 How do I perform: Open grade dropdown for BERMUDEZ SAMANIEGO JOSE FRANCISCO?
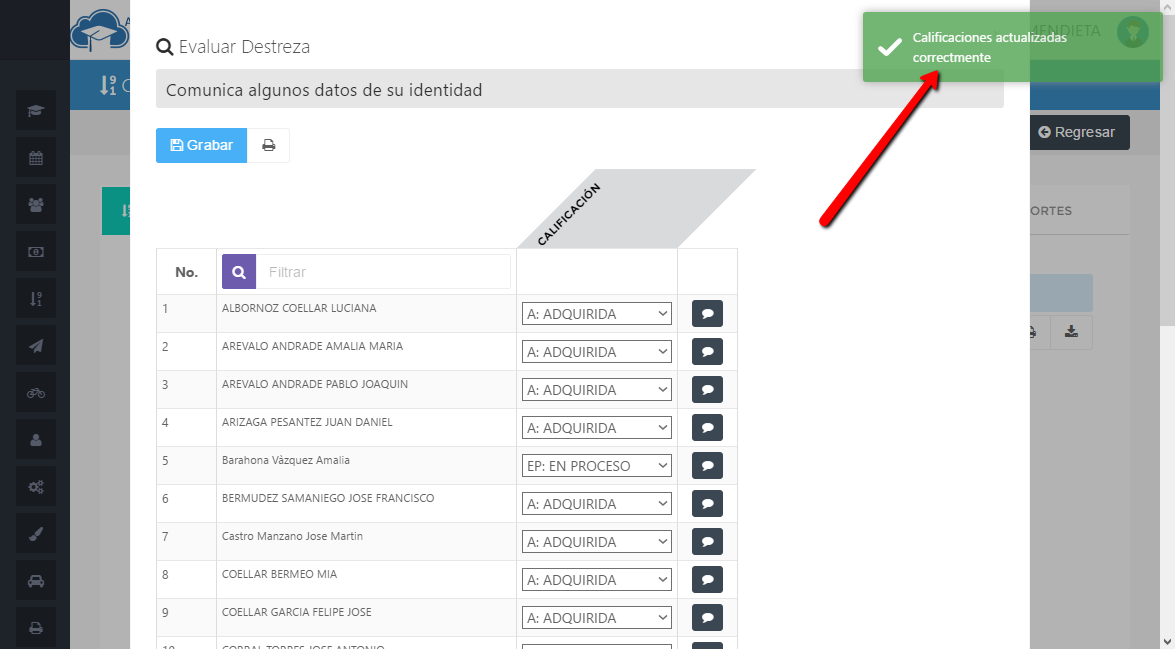[596, 504]
